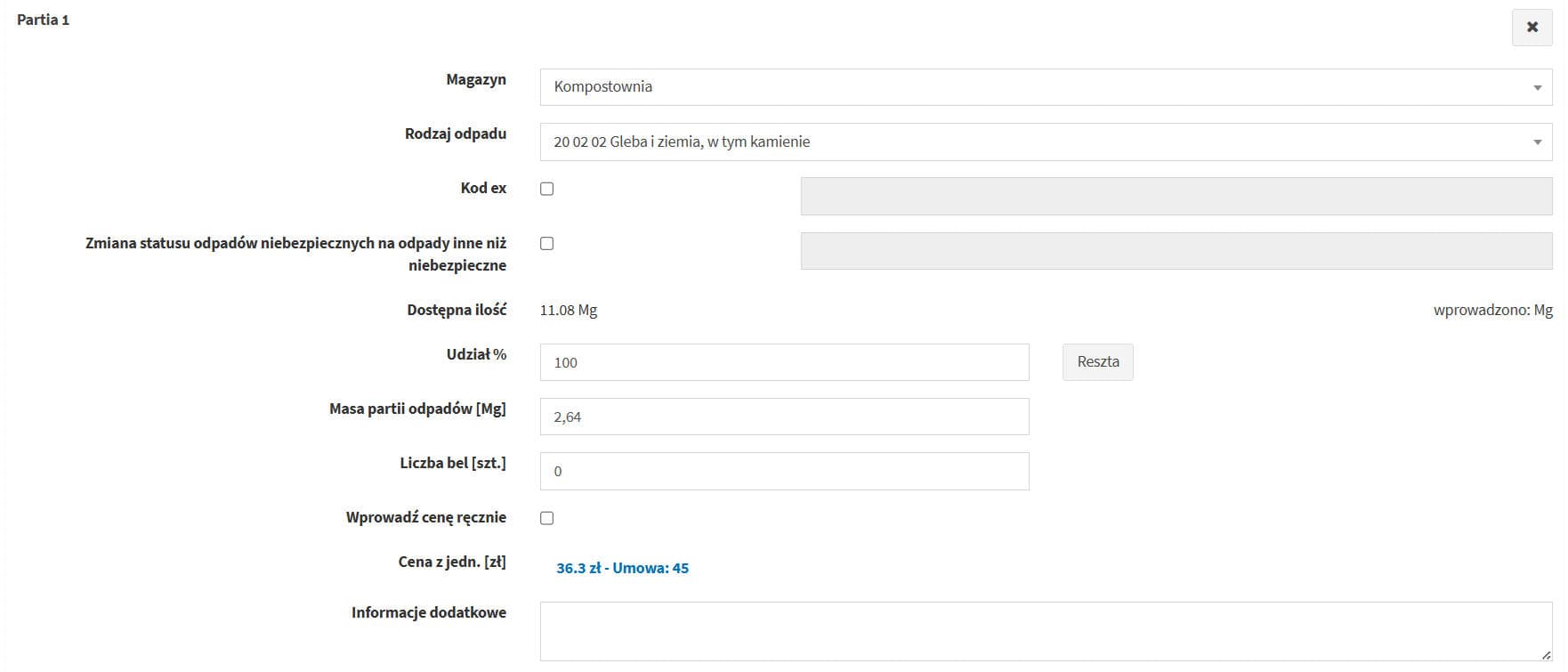Click the 'wprowadzono: Mg' text

(x=1492, y=311)
